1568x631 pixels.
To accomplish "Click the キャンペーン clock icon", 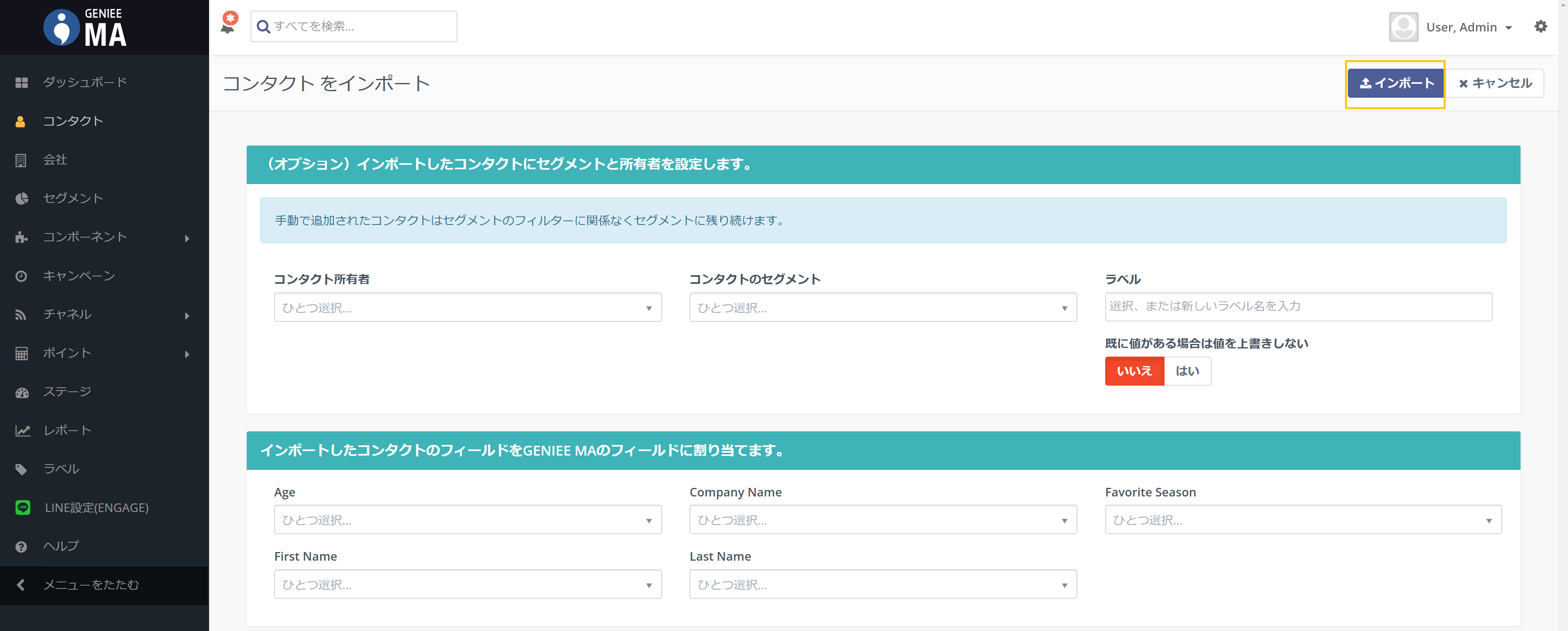I will [21, 276].
